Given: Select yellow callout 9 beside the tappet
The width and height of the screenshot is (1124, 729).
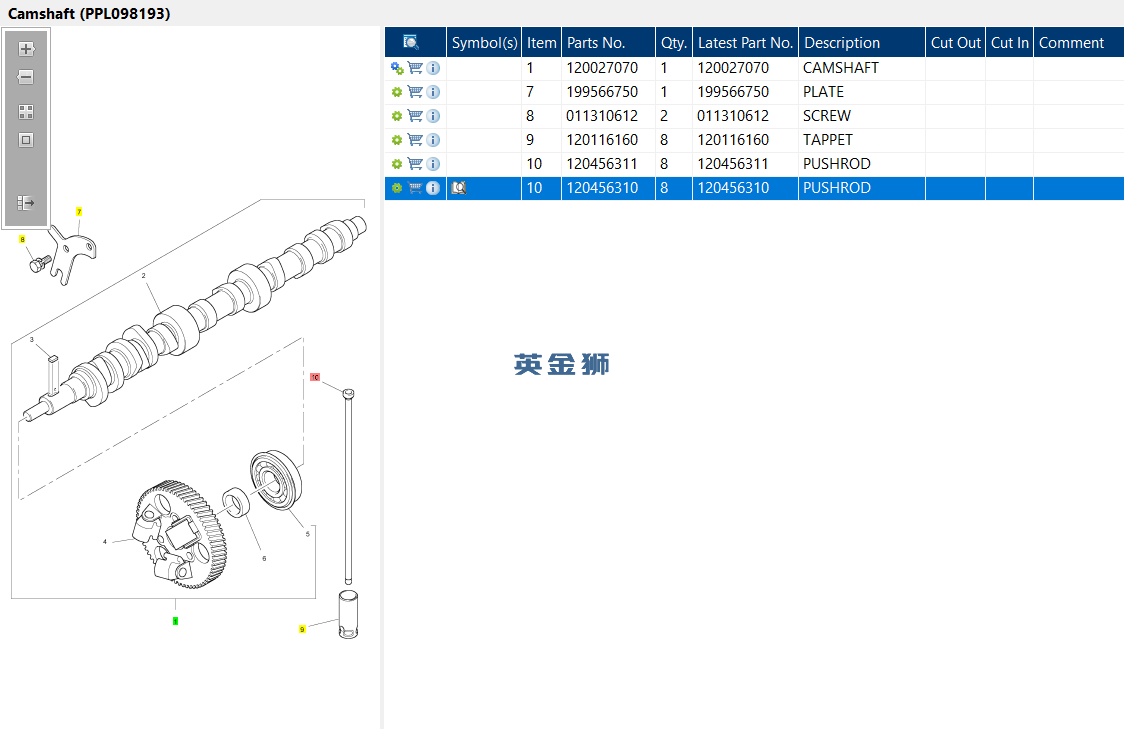Looking at the screenshot, I should [302, 629].
